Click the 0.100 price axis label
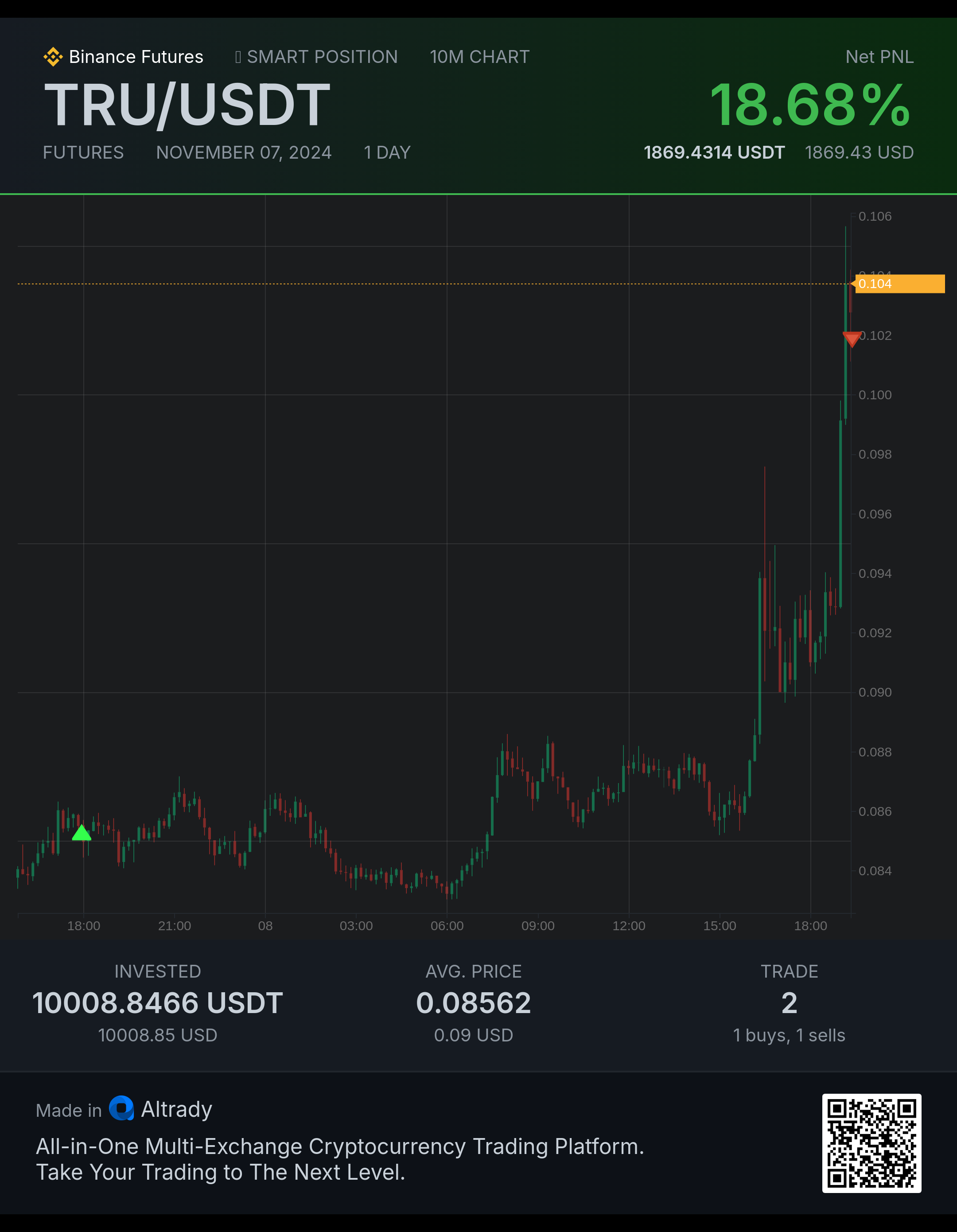 [x=875, y=395]
